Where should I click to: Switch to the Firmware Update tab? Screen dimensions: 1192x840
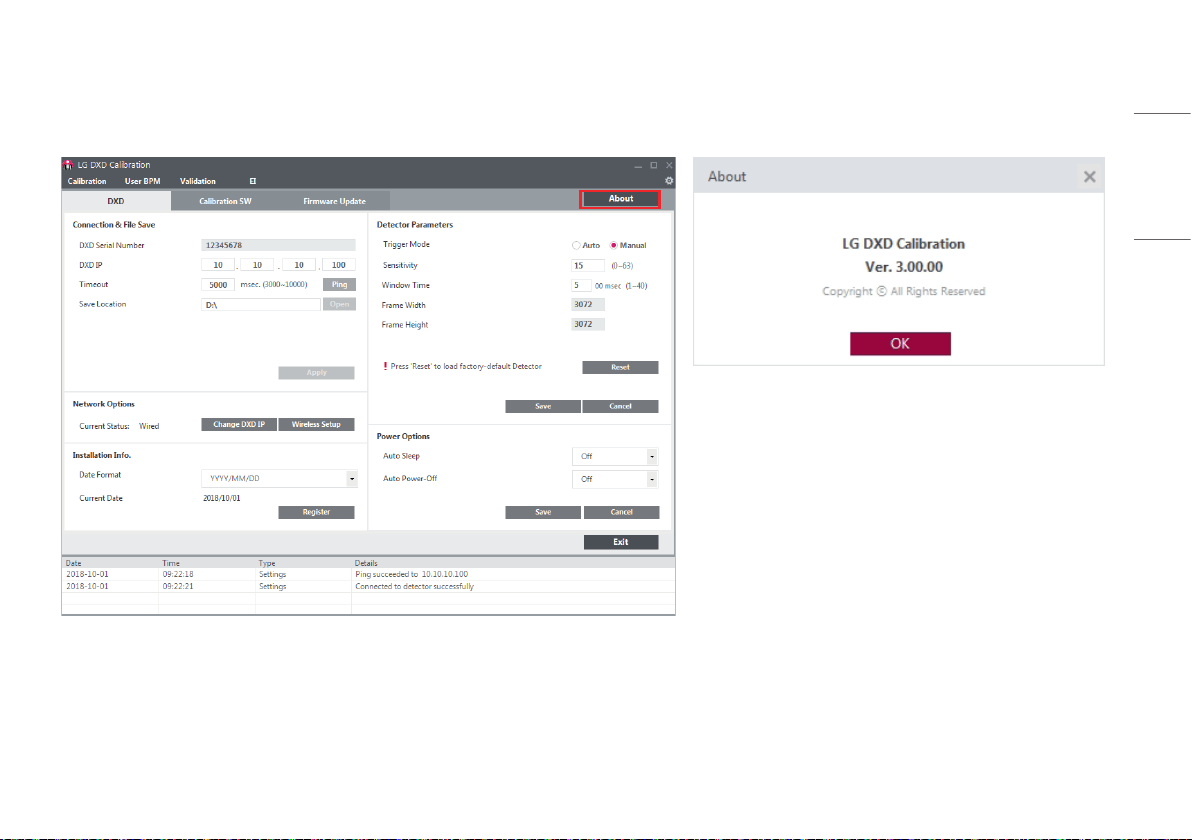(334, 201)
